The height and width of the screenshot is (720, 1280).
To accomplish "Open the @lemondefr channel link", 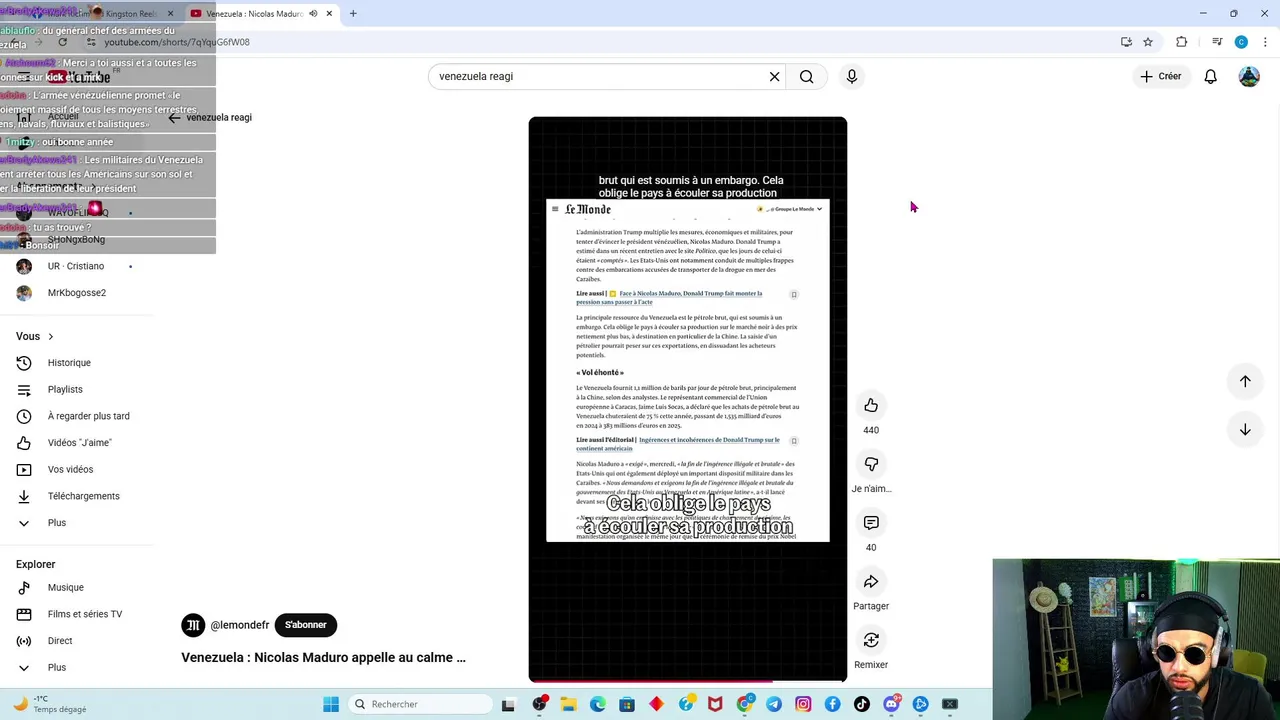I will pos(240,625).
